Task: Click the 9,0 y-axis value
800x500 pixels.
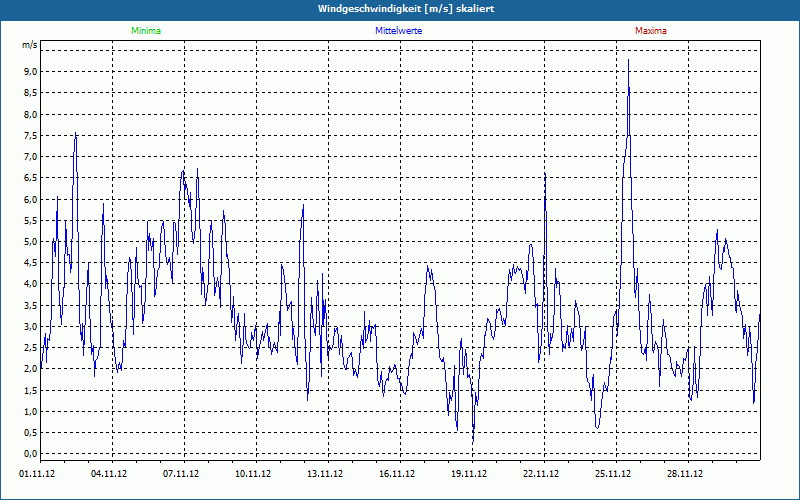Action: tap(31, 71)
